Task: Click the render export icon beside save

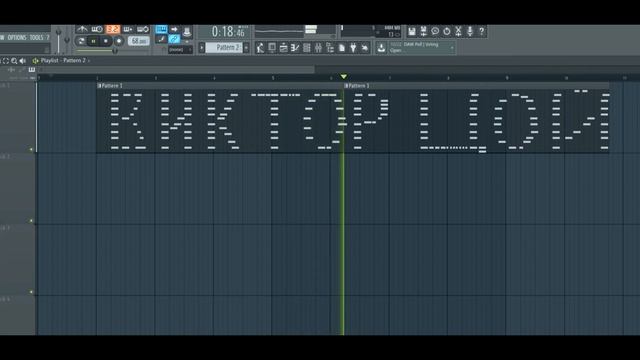Action: pos(424,31)
